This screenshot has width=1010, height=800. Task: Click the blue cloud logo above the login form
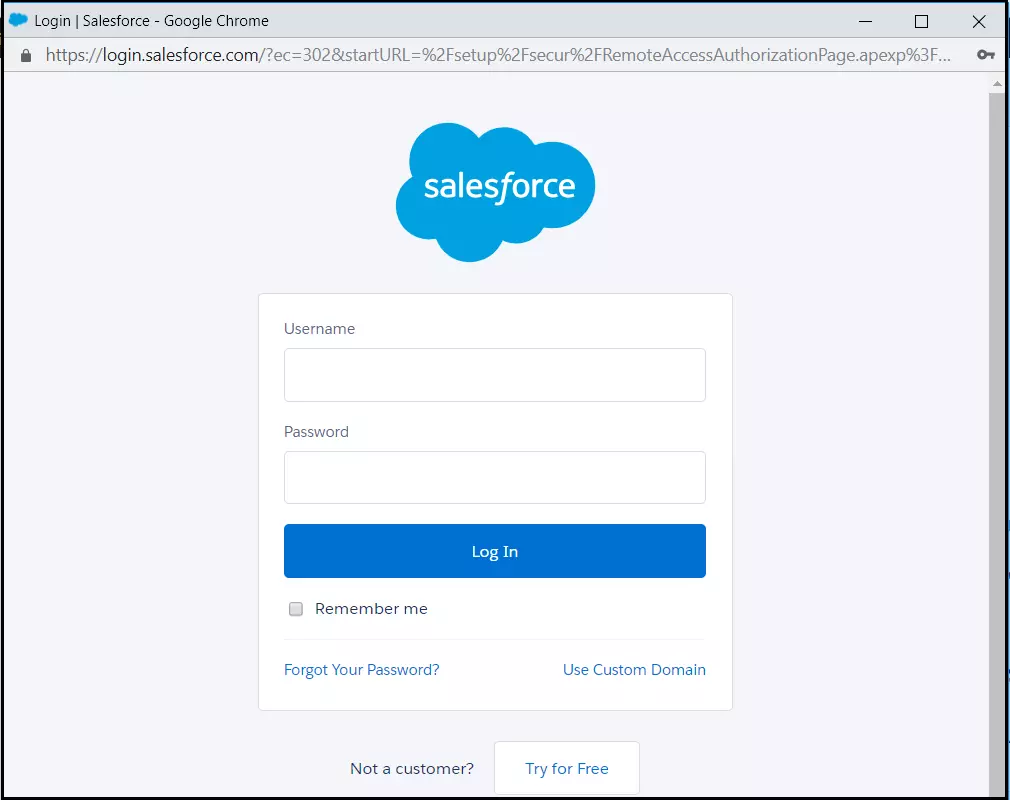point(495,190)
